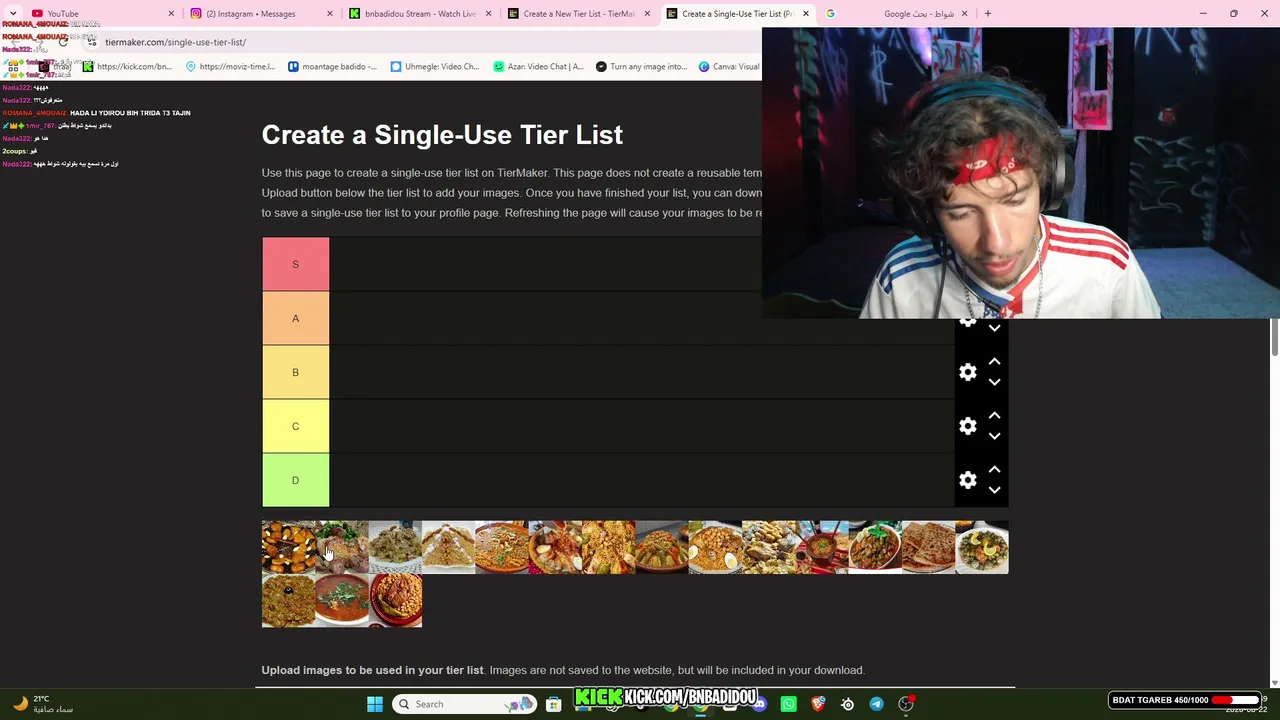Move tier B row up

tap(994, 361)
